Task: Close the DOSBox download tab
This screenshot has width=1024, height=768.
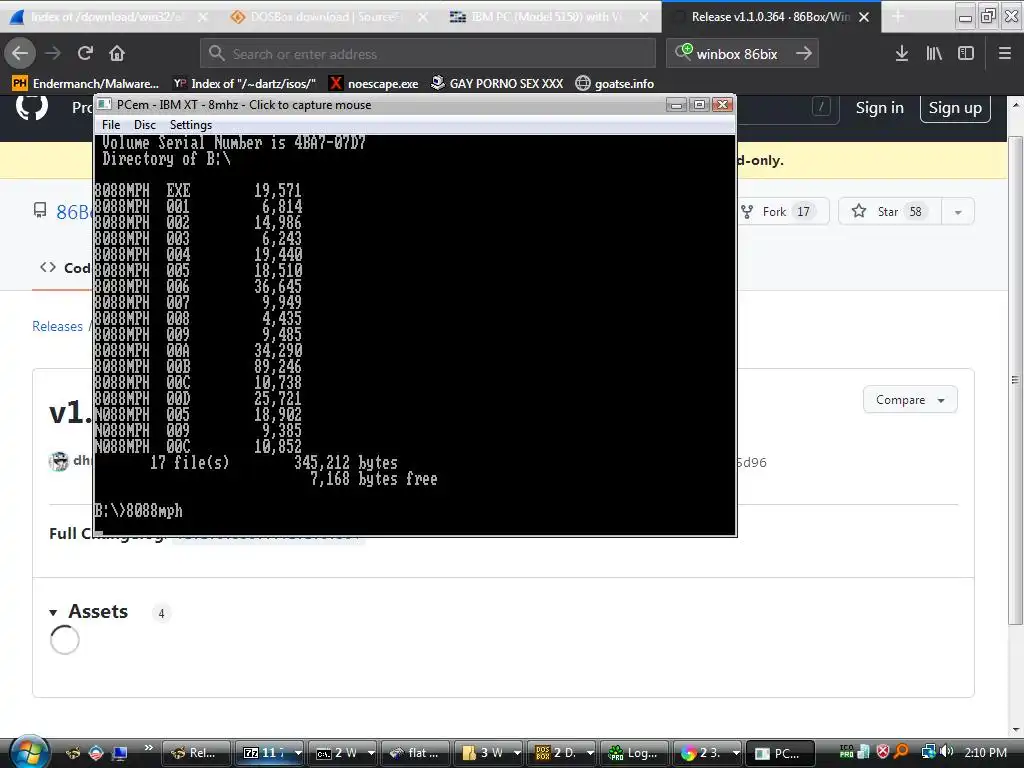Action: (423, 17)
